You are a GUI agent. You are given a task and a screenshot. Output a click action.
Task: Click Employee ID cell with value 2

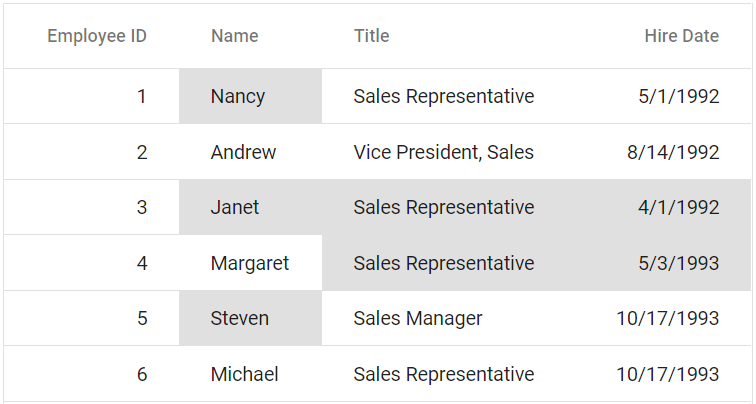click(142, 152)
